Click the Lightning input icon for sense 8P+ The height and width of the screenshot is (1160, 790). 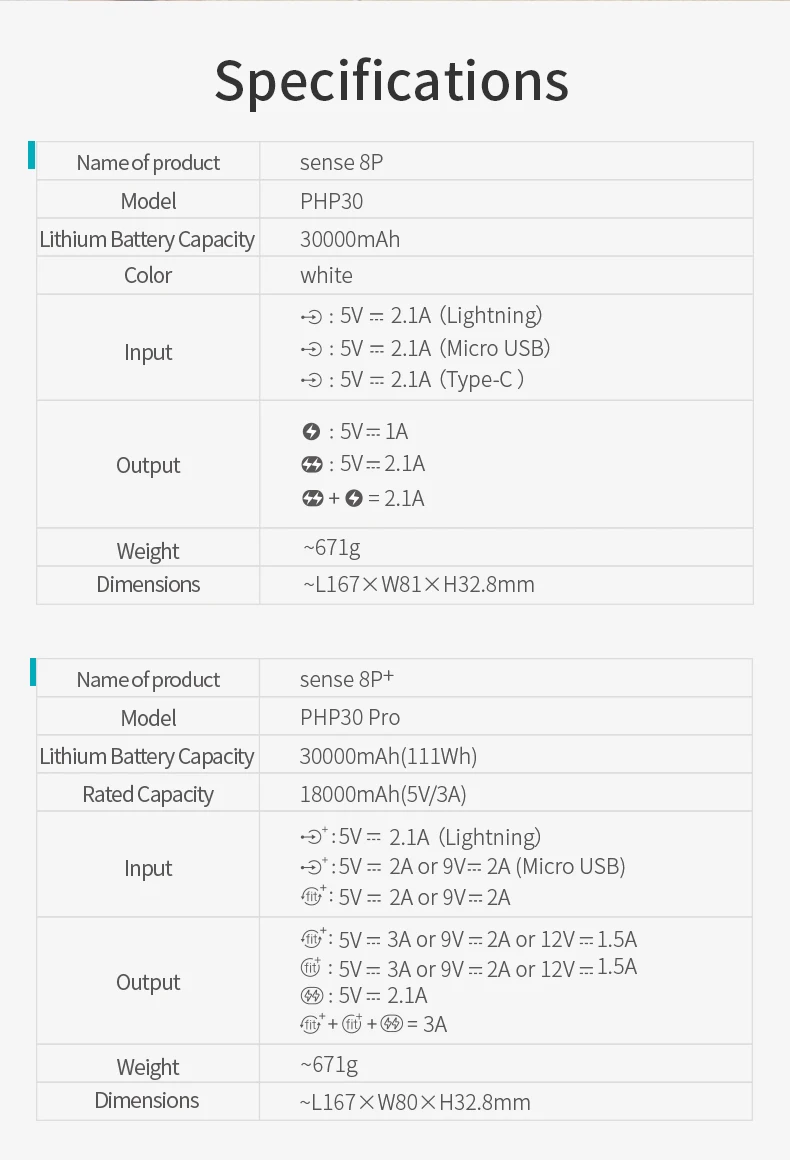point(314,837)
